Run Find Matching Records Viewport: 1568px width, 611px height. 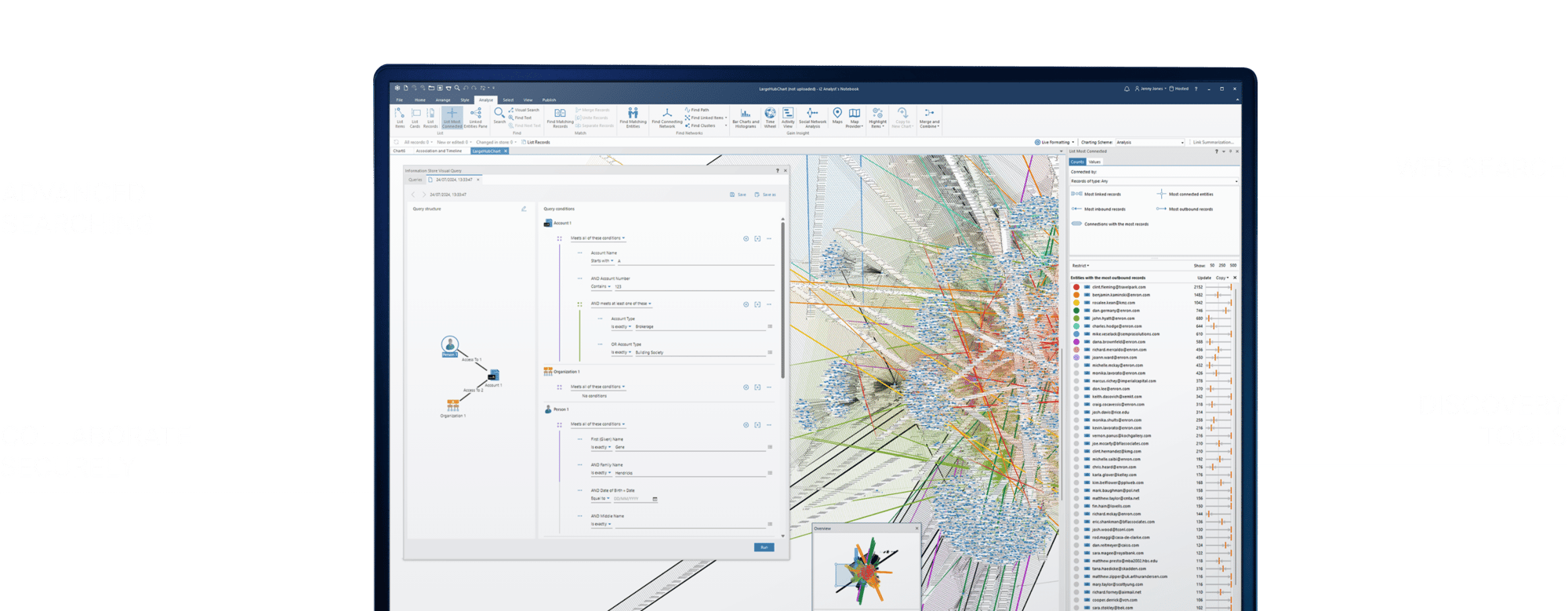[560, 118]
